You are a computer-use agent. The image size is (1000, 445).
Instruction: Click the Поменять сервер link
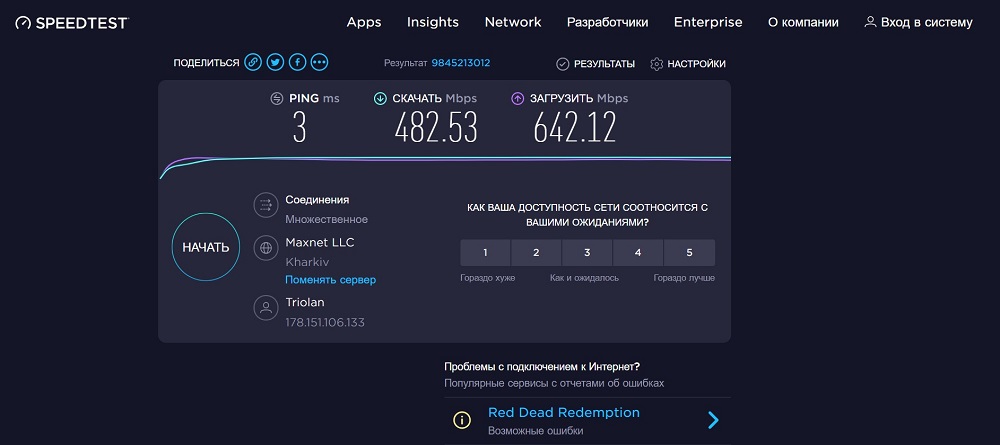coord(330,280)
